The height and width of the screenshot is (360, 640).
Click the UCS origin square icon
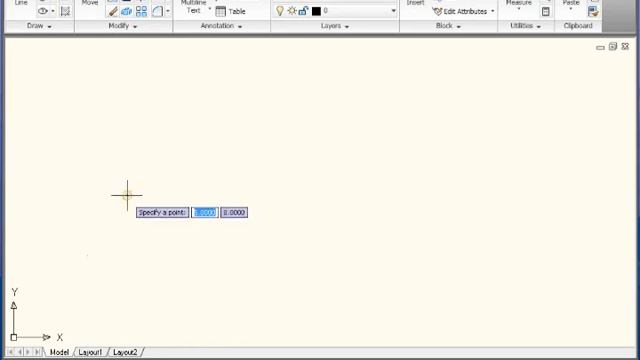(13, 338)
